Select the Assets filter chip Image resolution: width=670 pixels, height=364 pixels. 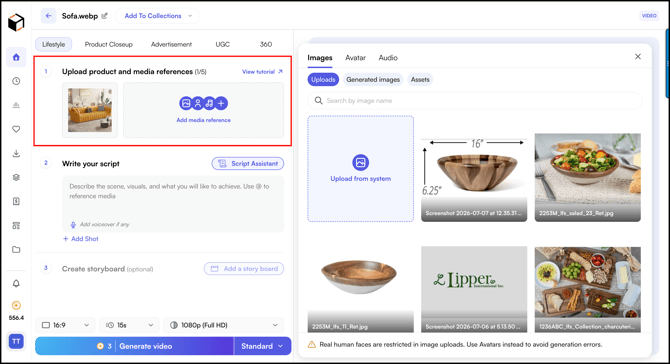click(420, 79)
